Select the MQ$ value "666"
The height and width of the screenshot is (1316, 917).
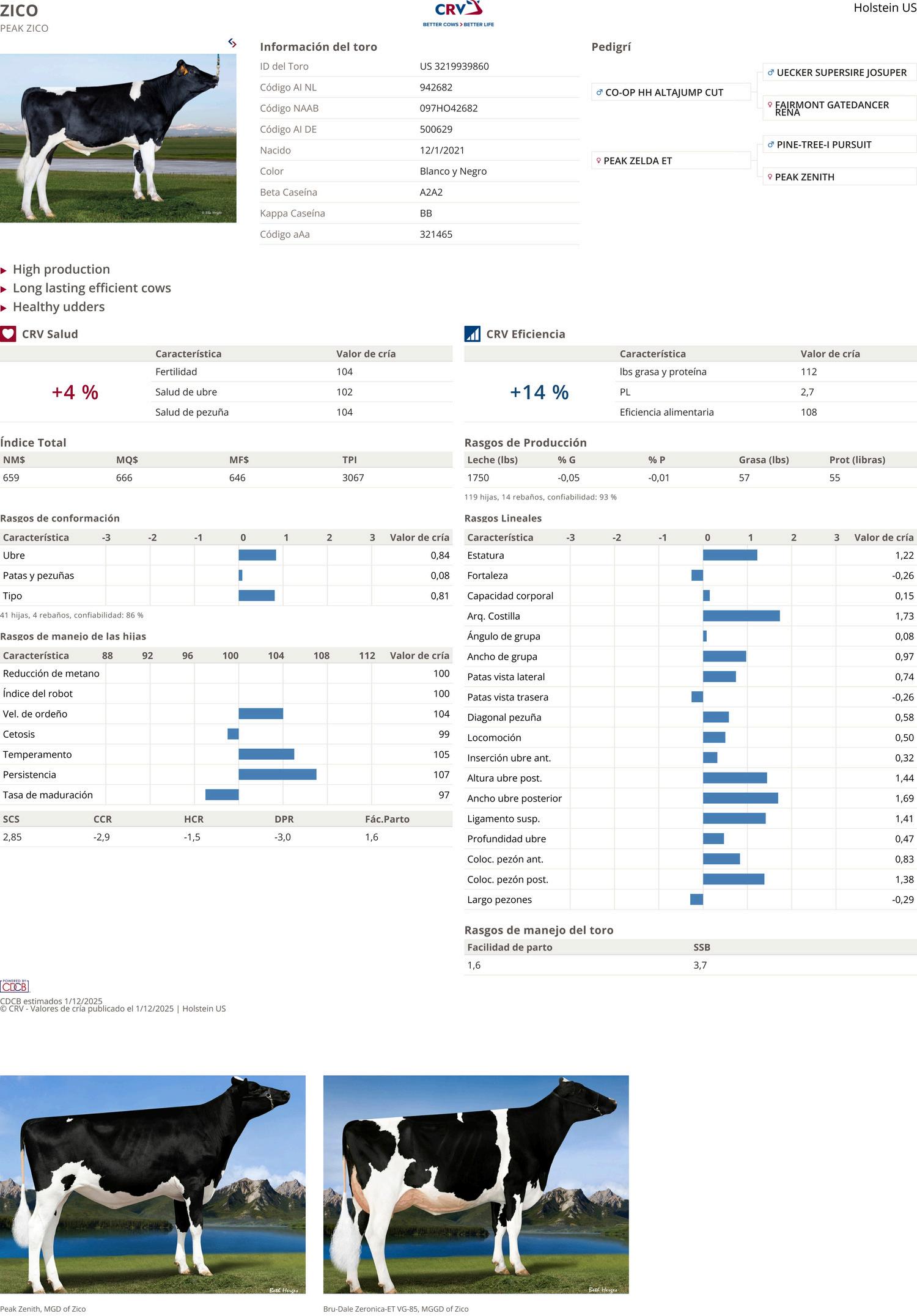124,478
